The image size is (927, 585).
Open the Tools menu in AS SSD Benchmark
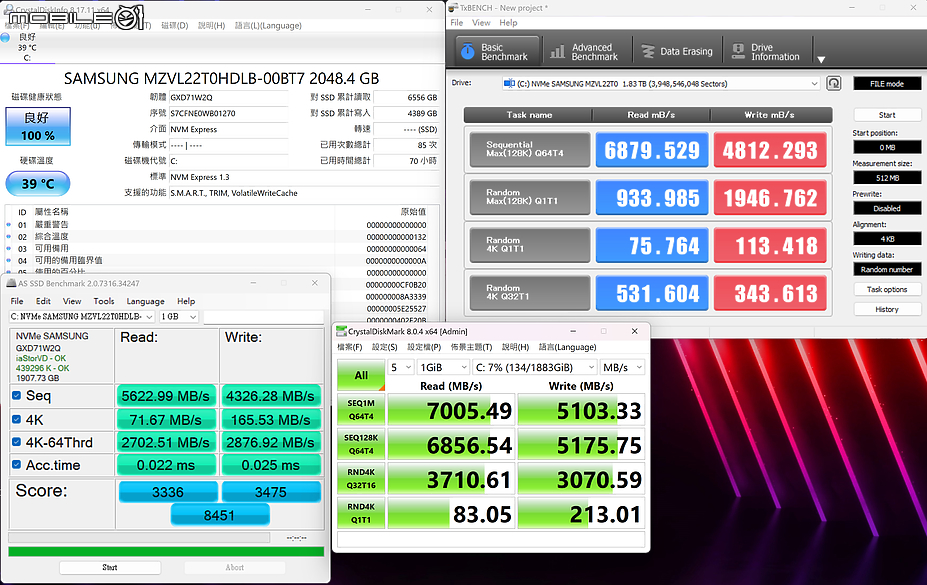pos(103,301)
